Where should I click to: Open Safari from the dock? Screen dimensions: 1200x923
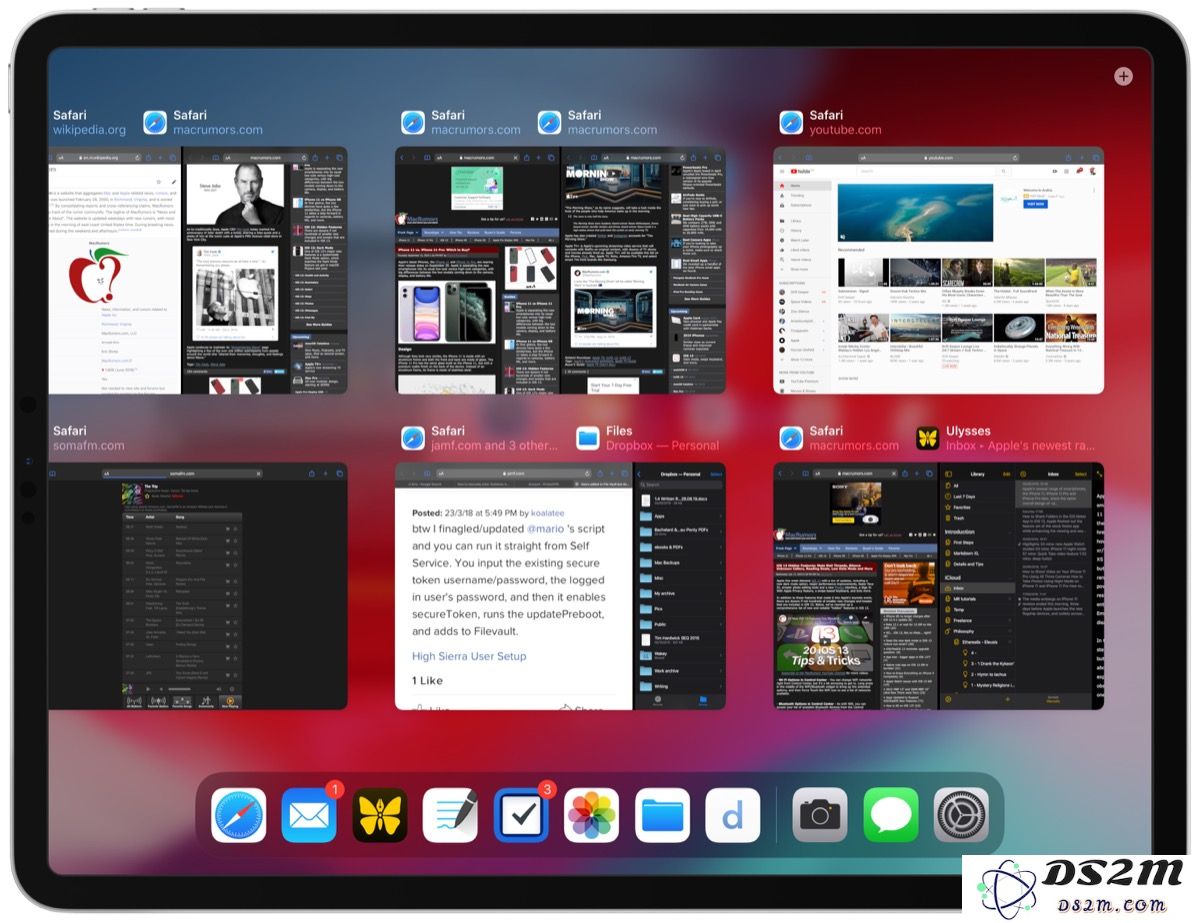[x=239, y=815]
